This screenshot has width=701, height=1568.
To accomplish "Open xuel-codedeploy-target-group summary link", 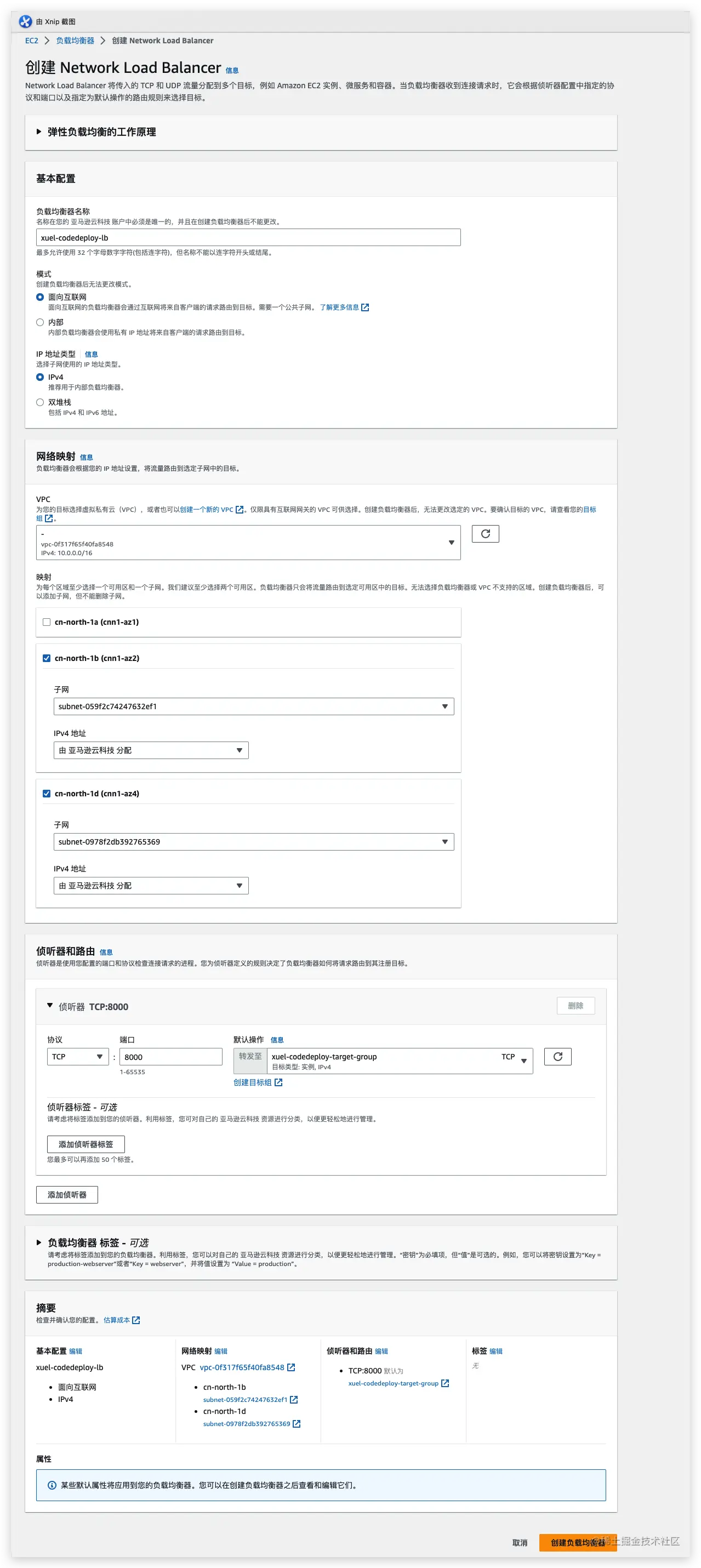I will (393, 1383).
